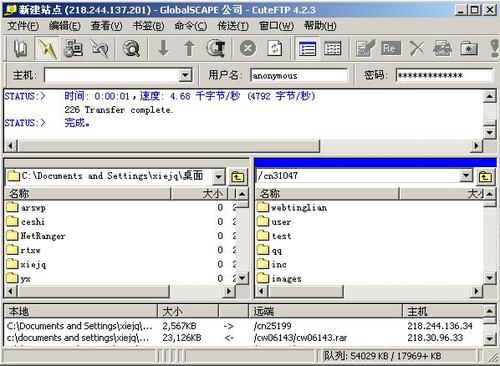This screenshot has height=366, width=500.
Task: Click the Rename (Re) toolbar icon
Action: (x=391, y=49)
